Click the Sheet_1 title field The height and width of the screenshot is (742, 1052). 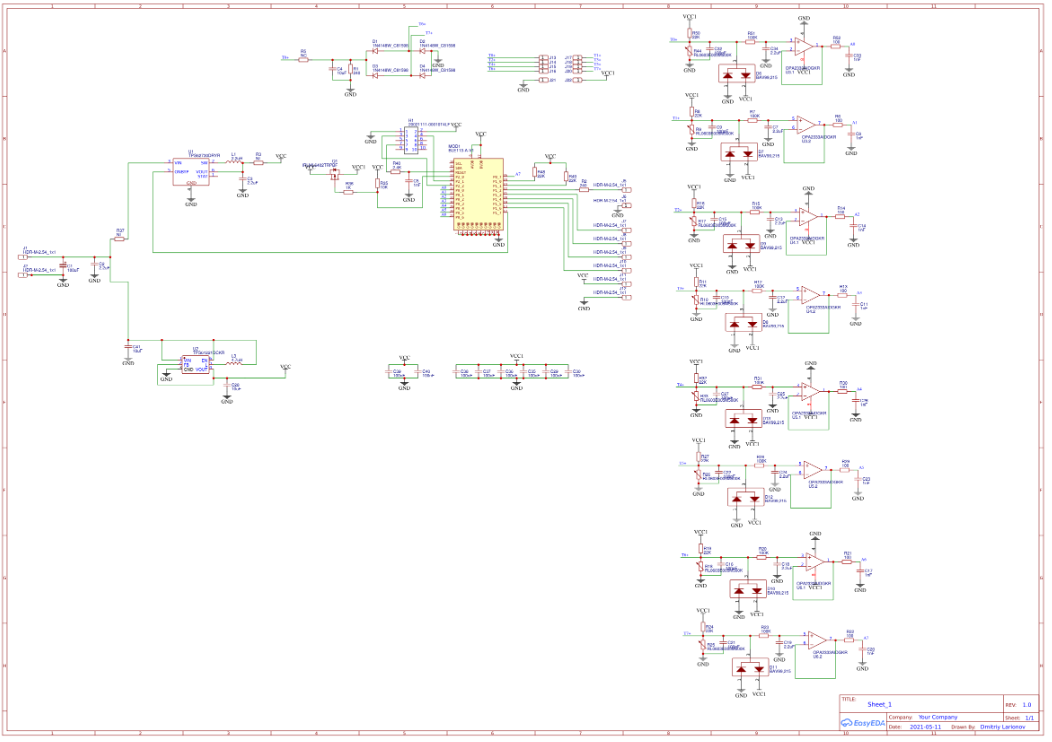pos(879,704)
